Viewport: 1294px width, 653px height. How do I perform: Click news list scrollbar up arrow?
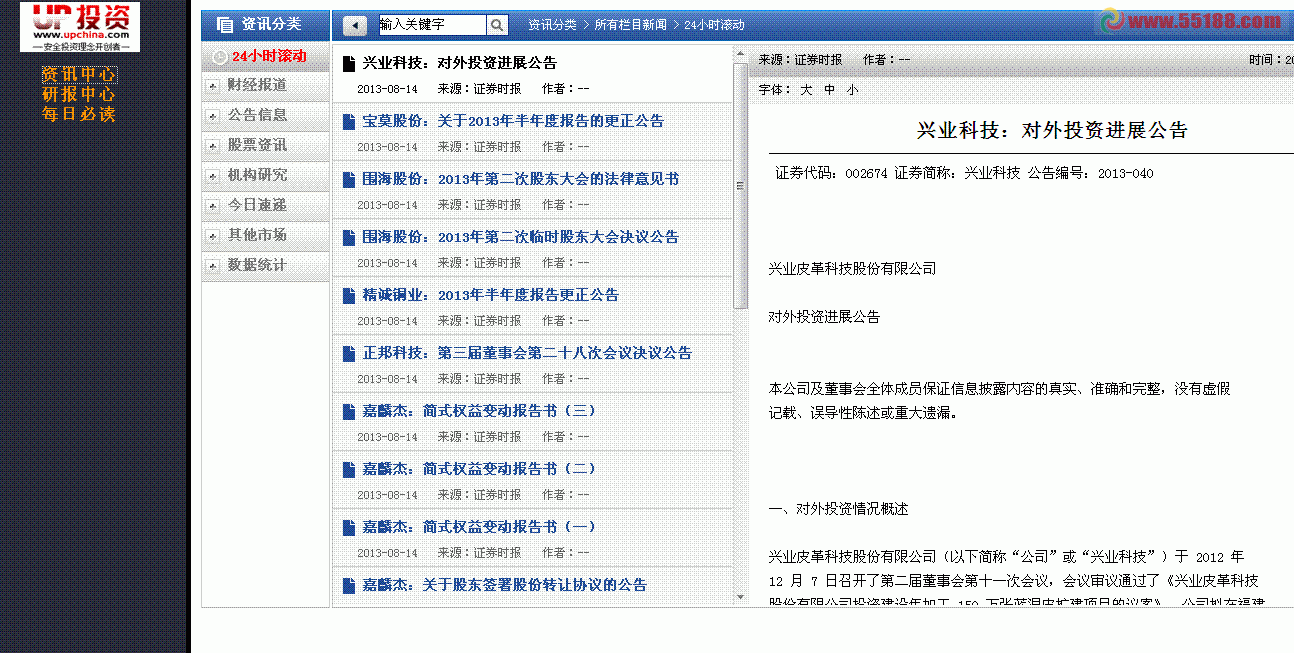(x=740, y=54)
